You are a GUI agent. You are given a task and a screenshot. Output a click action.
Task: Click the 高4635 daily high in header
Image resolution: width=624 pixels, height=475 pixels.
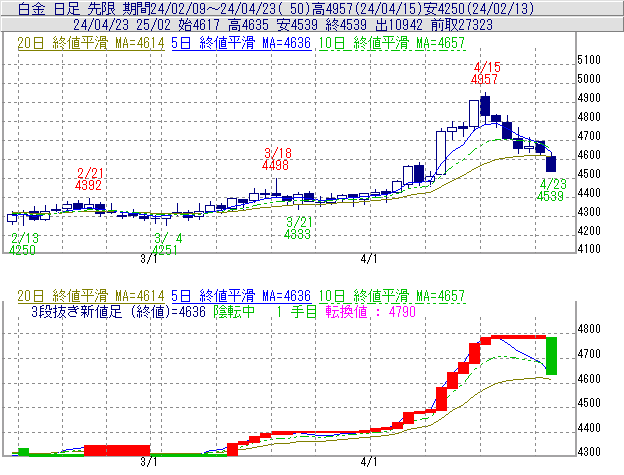click(248, 25)
